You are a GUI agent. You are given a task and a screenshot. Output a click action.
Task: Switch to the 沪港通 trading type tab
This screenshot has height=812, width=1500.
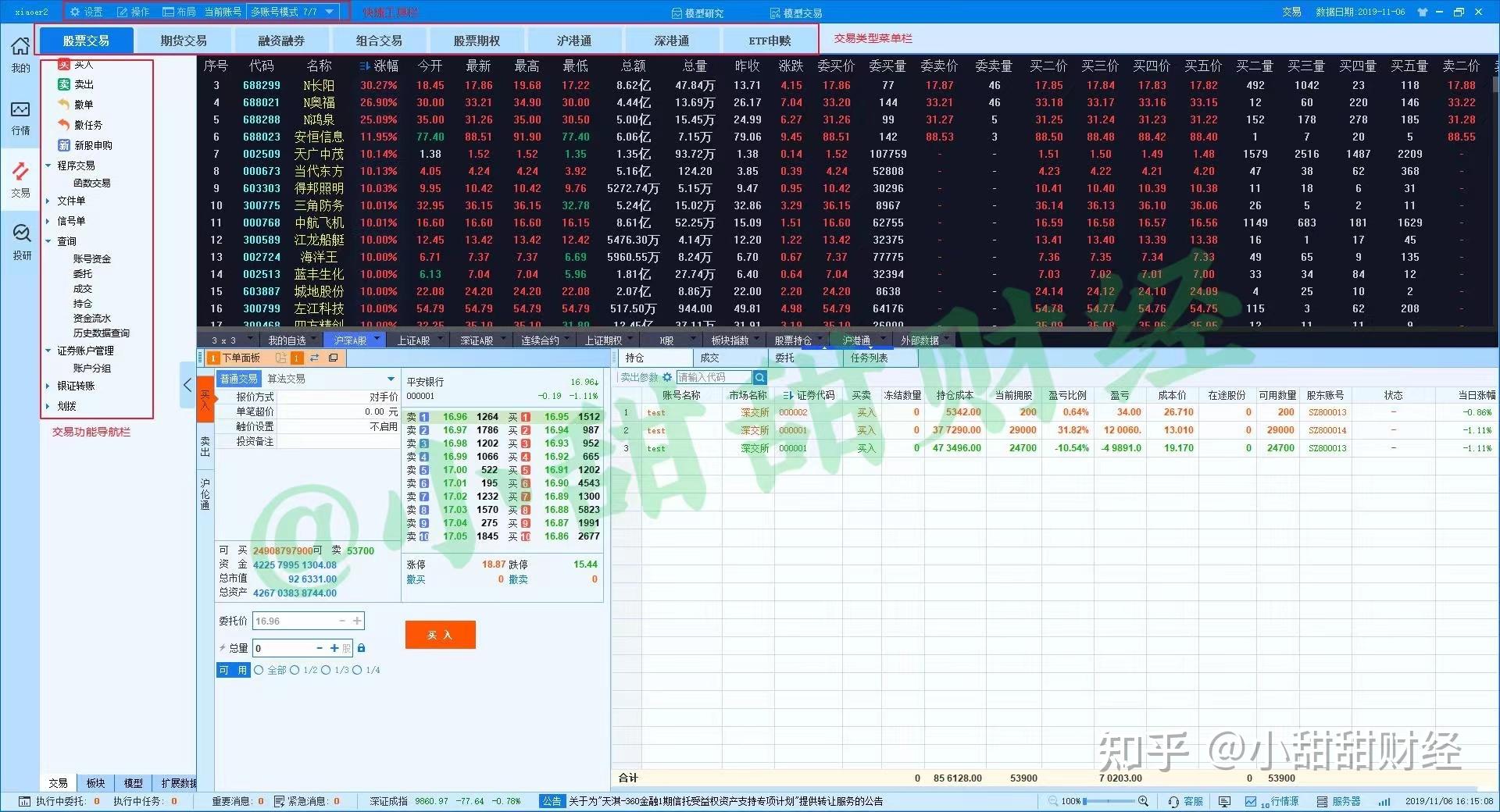pyautogui.click(x=574, y=41)
